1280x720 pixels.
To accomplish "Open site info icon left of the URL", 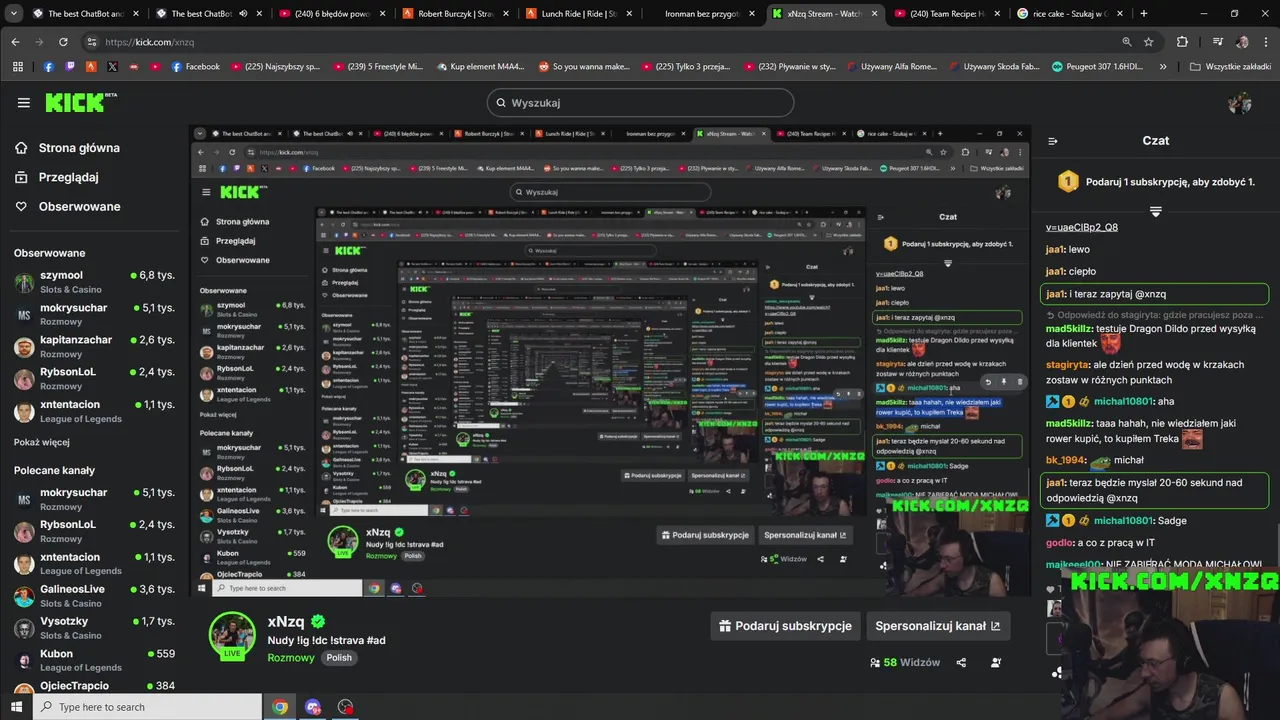I will point(92,42).
